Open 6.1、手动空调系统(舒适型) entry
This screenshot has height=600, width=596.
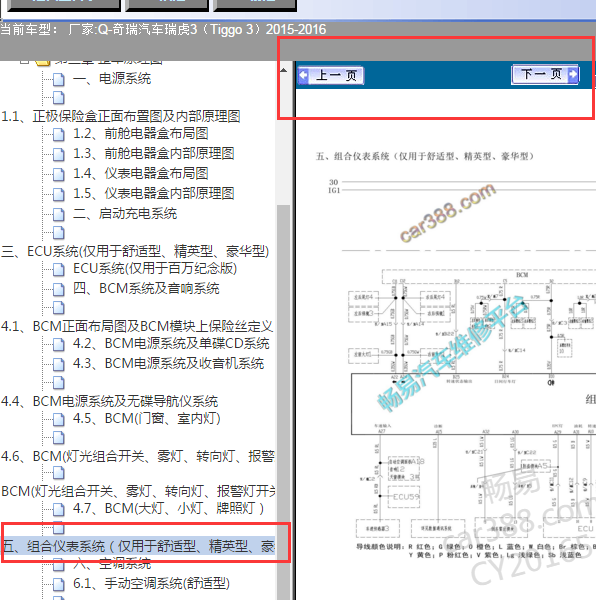(x=151, y=583)
